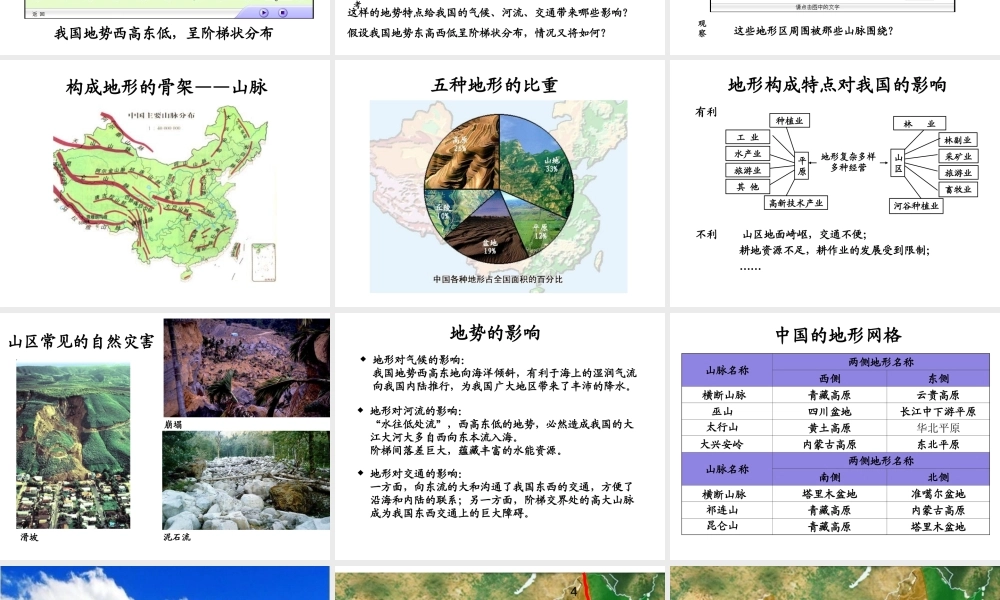Click the caption 中国各种地形占全国面积的百分比
Screen dimensions: 1000x600
coord(498,279)
